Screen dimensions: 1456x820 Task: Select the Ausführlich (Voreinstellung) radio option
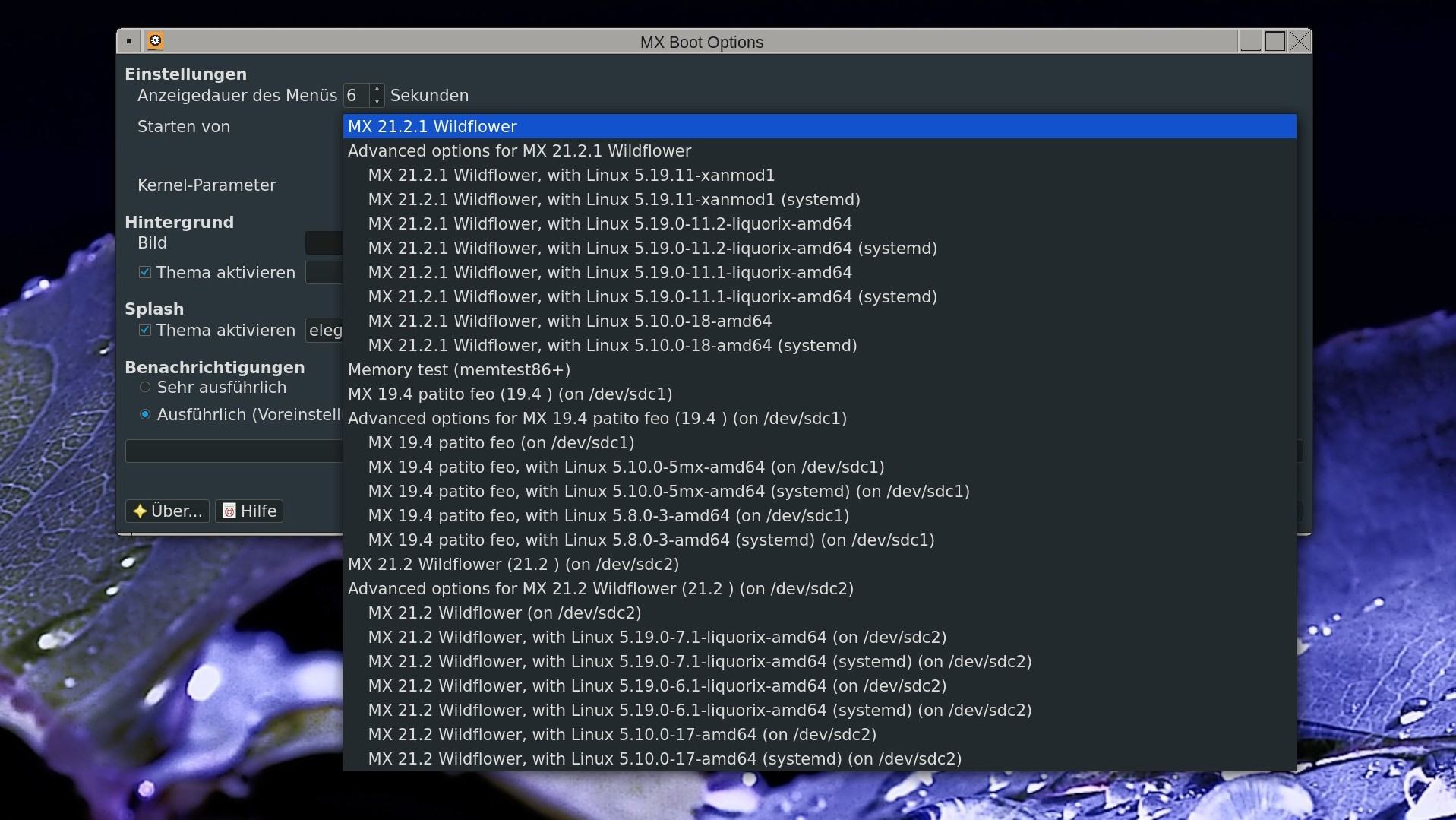click(x=145, y=415)
